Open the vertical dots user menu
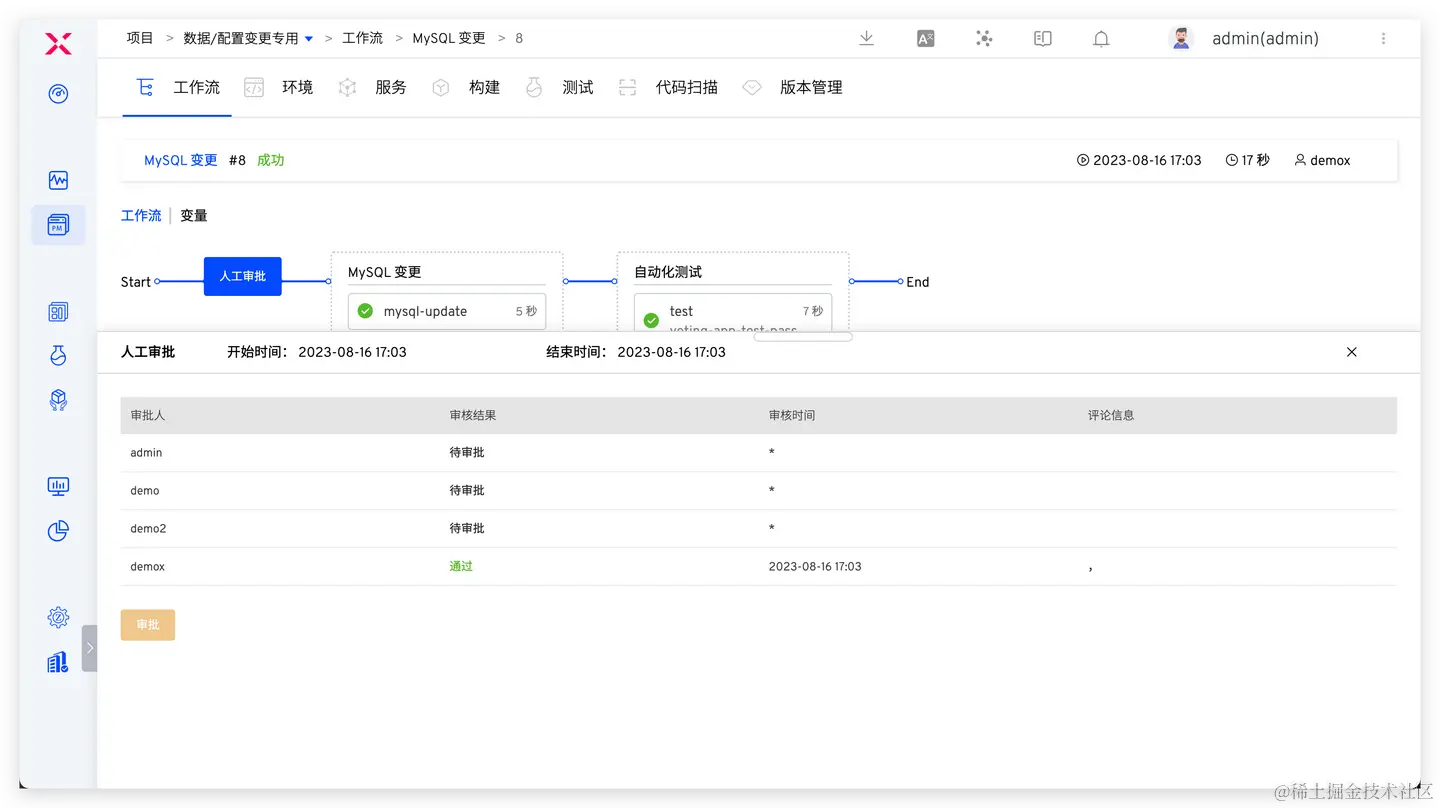This screenshot has width=1440, height=808. coord(1384,38)
